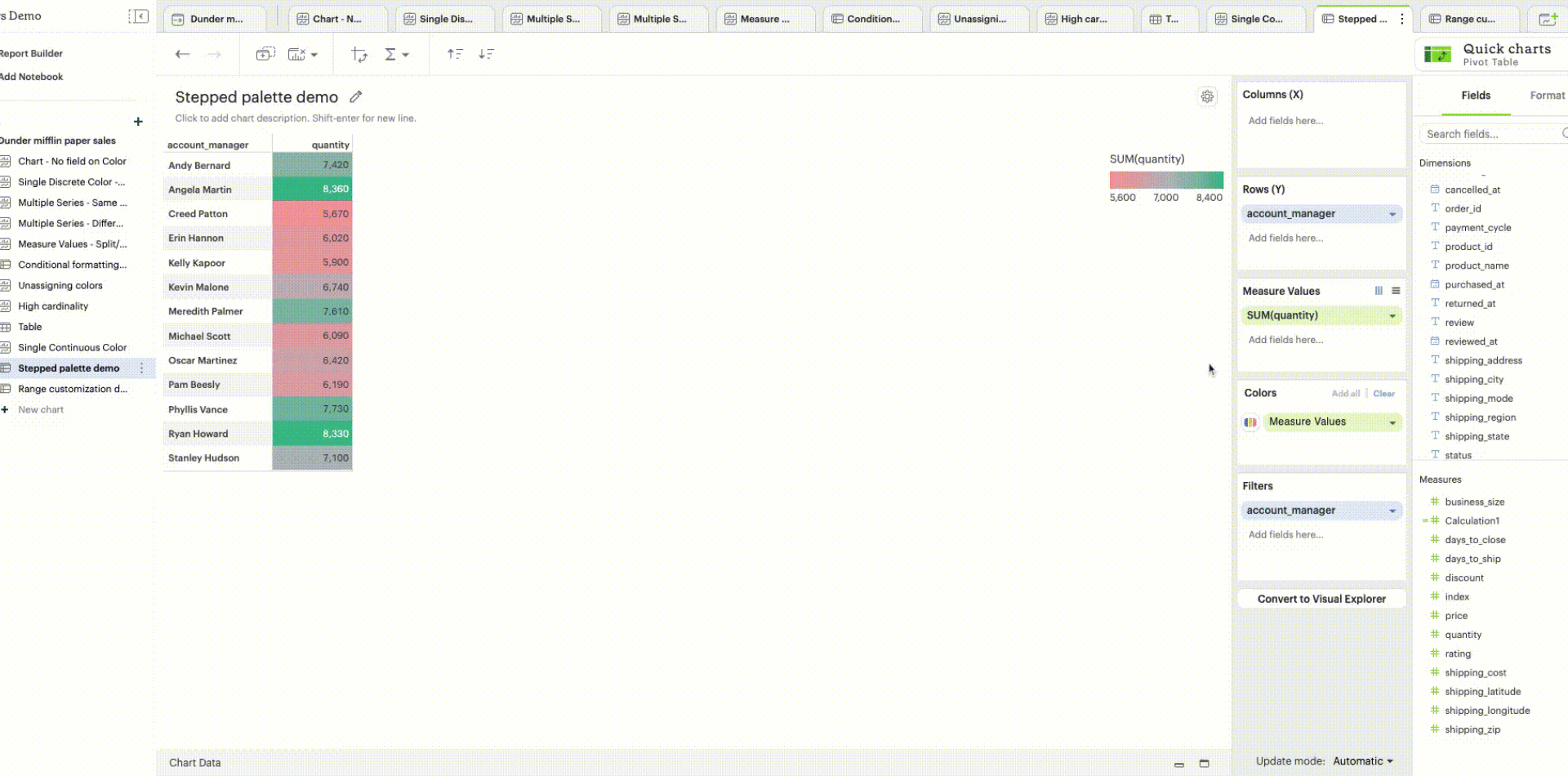Click the swap axes icon

(x=359, y=54)
